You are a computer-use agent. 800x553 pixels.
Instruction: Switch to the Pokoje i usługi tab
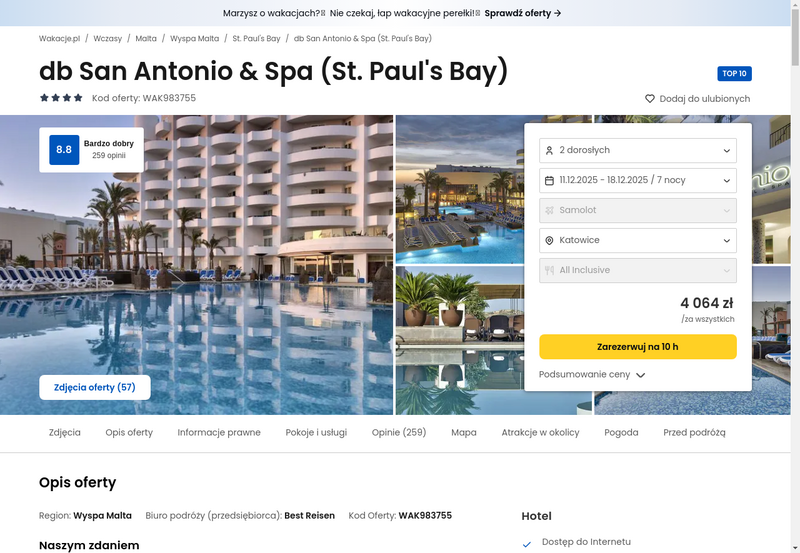[316, 433]
